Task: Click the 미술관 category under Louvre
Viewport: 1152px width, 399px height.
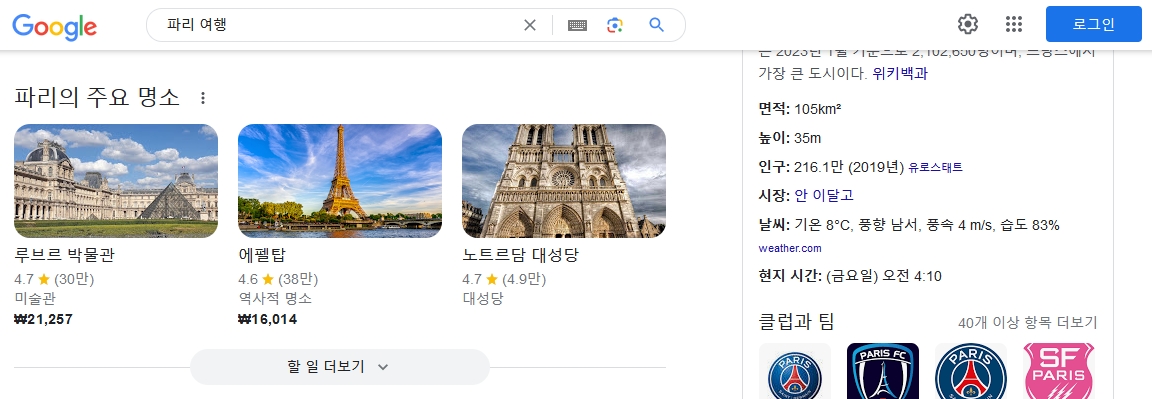Action: coord(35,299)
